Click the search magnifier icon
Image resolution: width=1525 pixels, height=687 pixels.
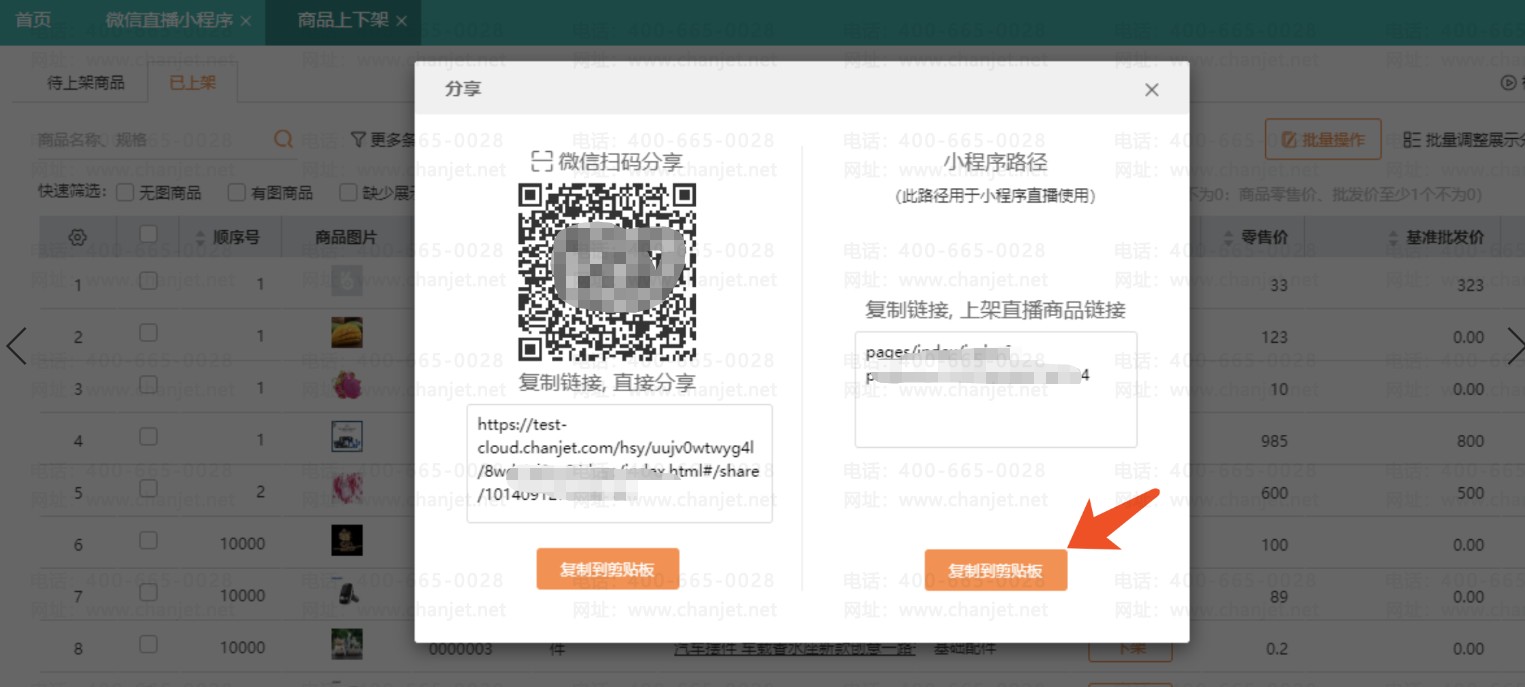click(284, 139)
